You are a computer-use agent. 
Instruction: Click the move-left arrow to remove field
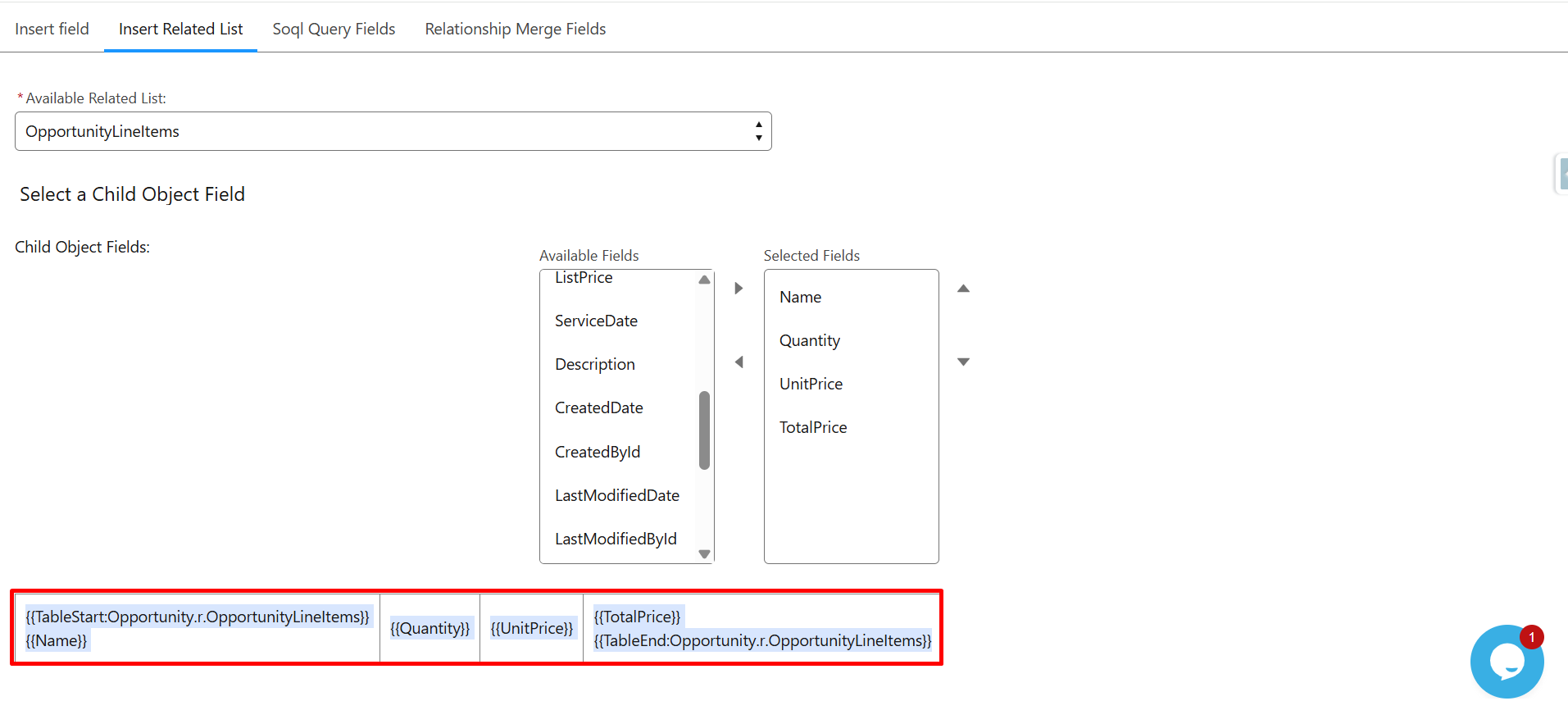click(739, 362)
